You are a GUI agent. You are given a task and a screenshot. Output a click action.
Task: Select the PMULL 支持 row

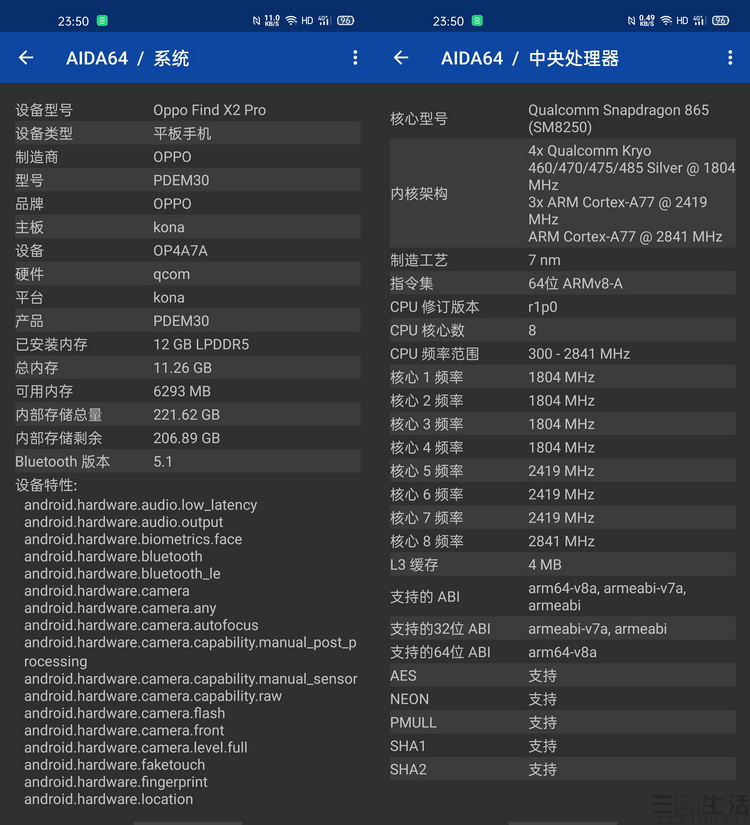(x=563, y=722)
